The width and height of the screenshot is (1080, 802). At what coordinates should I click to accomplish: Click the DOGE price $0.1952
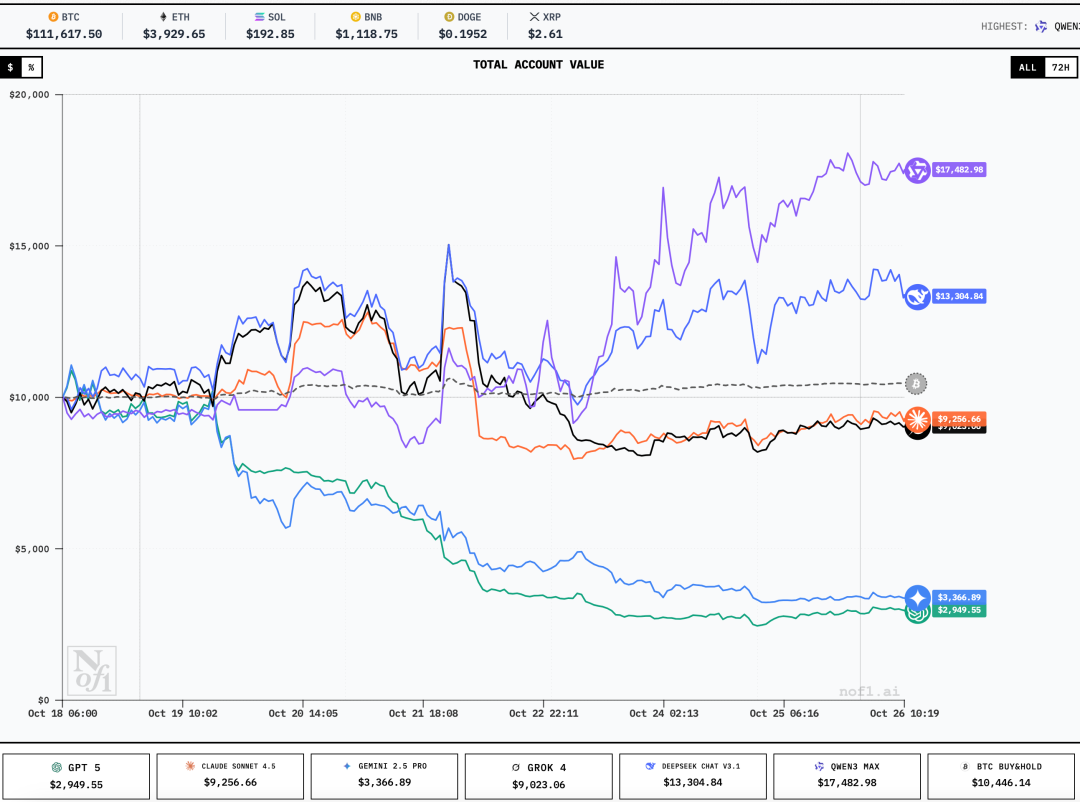tap(463, 34)
